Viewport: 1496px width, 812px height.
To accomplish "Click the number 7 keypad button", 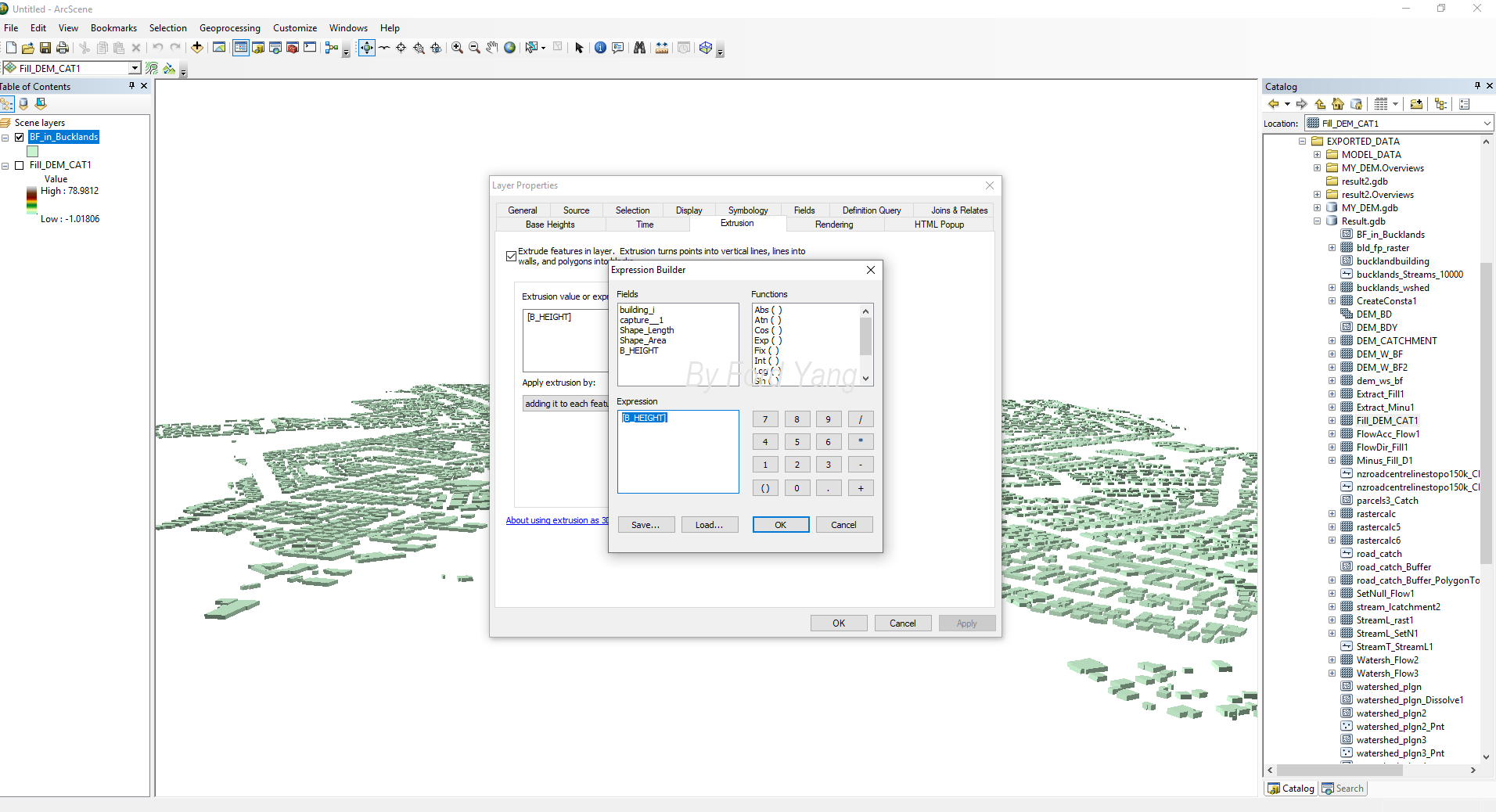I will click(765, 419).
